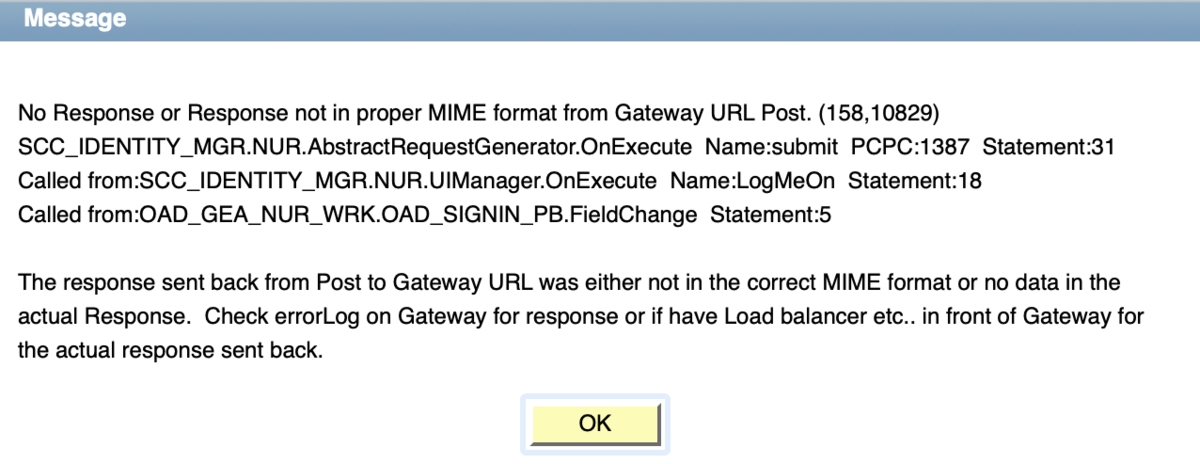
Task: Click the OK button to dismiss message
Action: [x=595, y=423]
